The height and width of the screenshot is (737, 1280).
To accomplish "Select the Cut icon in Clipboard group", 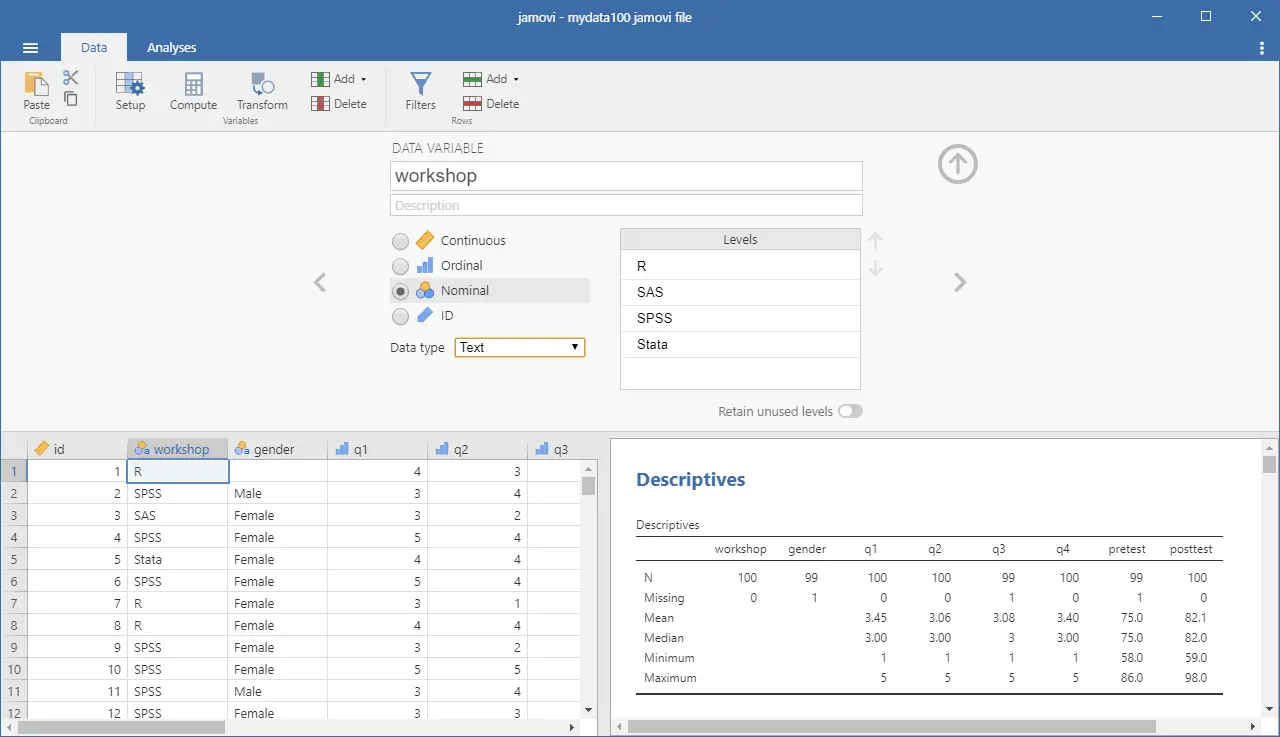I will 70,76.
